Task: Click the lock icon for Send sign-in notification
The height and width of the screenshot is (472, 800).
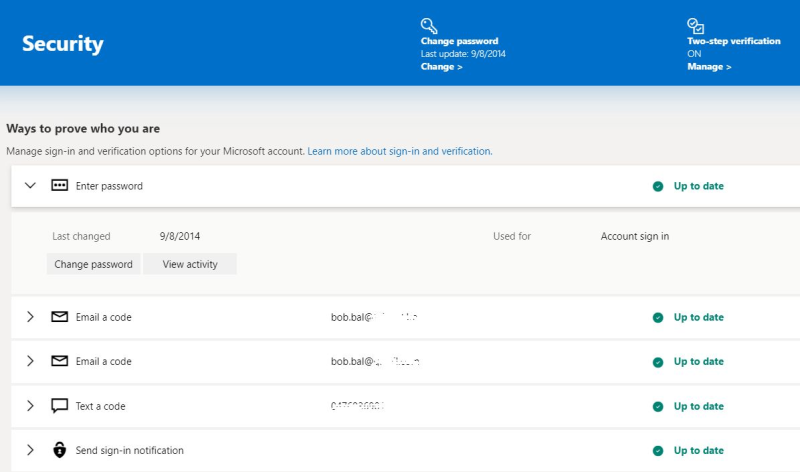Action: tap(60, 450)
